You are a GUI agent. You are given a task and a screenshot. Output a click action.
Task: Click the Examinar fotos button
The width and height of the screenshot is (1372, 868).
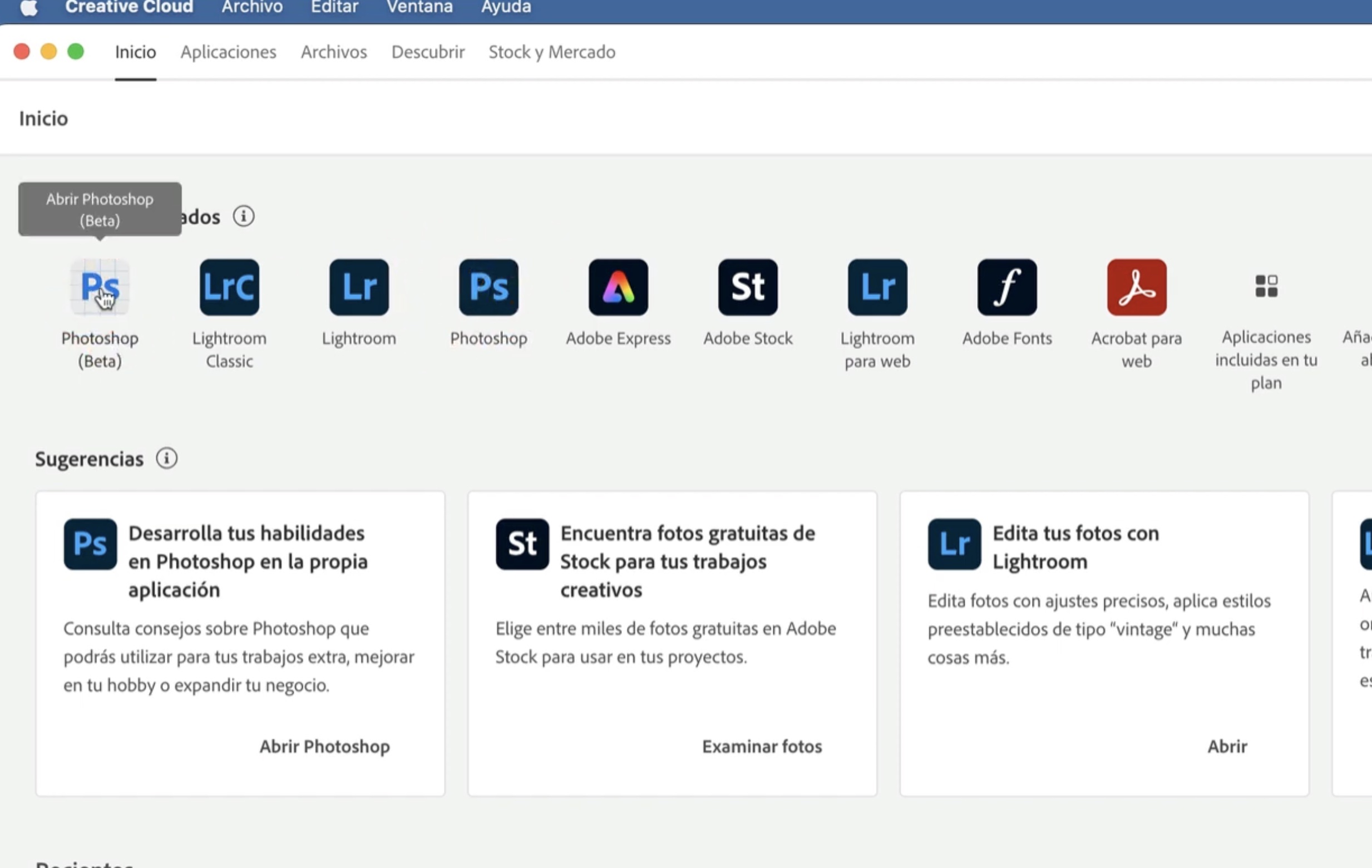click(x=762, y=746)
